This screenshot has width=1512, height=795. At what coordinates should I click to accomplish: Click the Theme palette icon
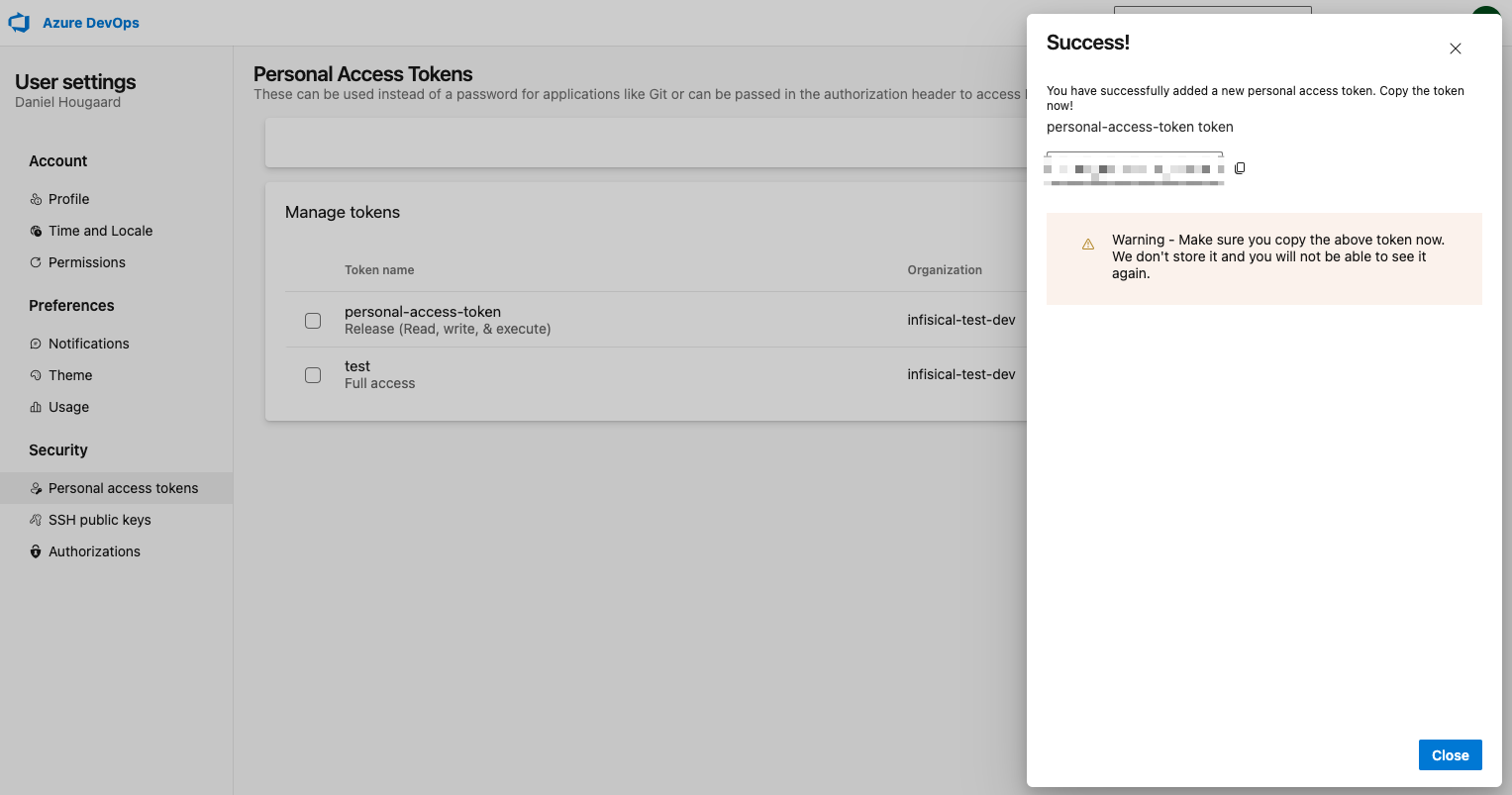36,375
